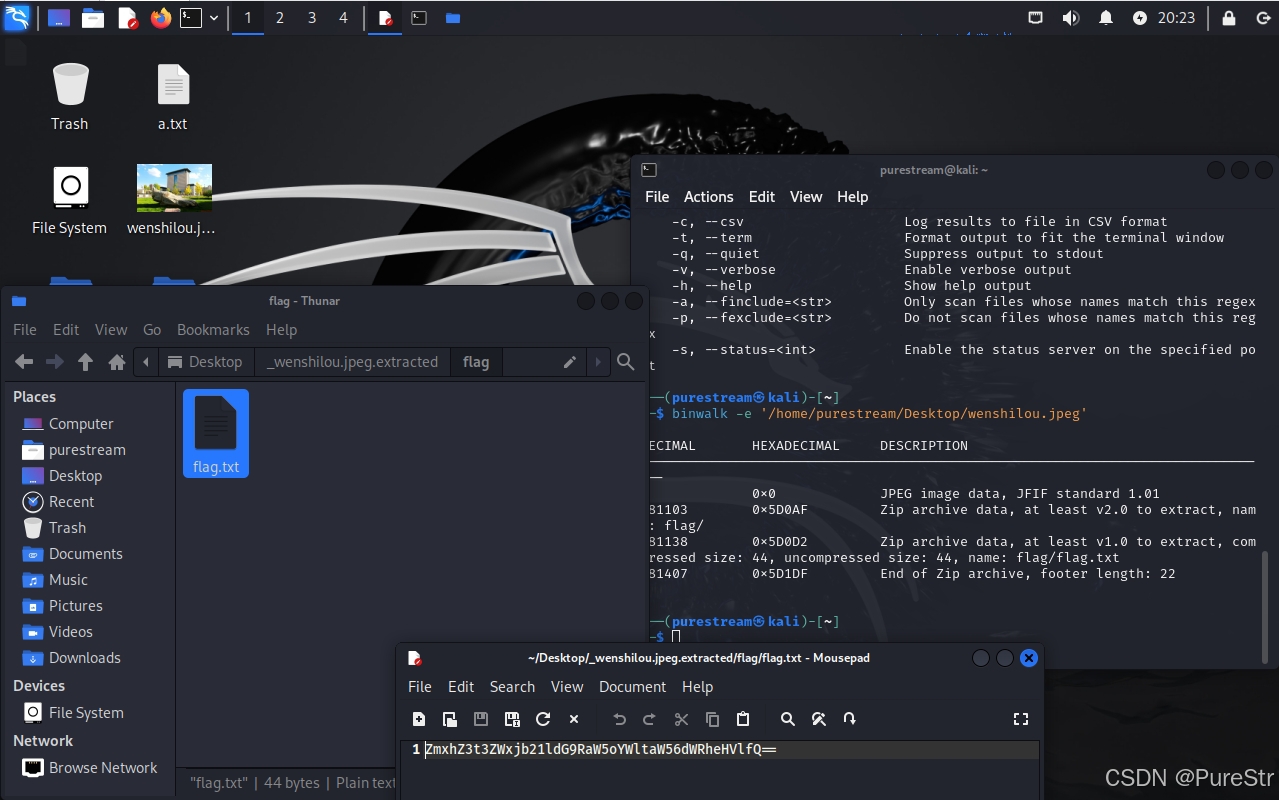This screenshot has height=800, width=1279.
Task: Open the Trash desktop icon
Action: pyautogui.click(x=70, y=97)
